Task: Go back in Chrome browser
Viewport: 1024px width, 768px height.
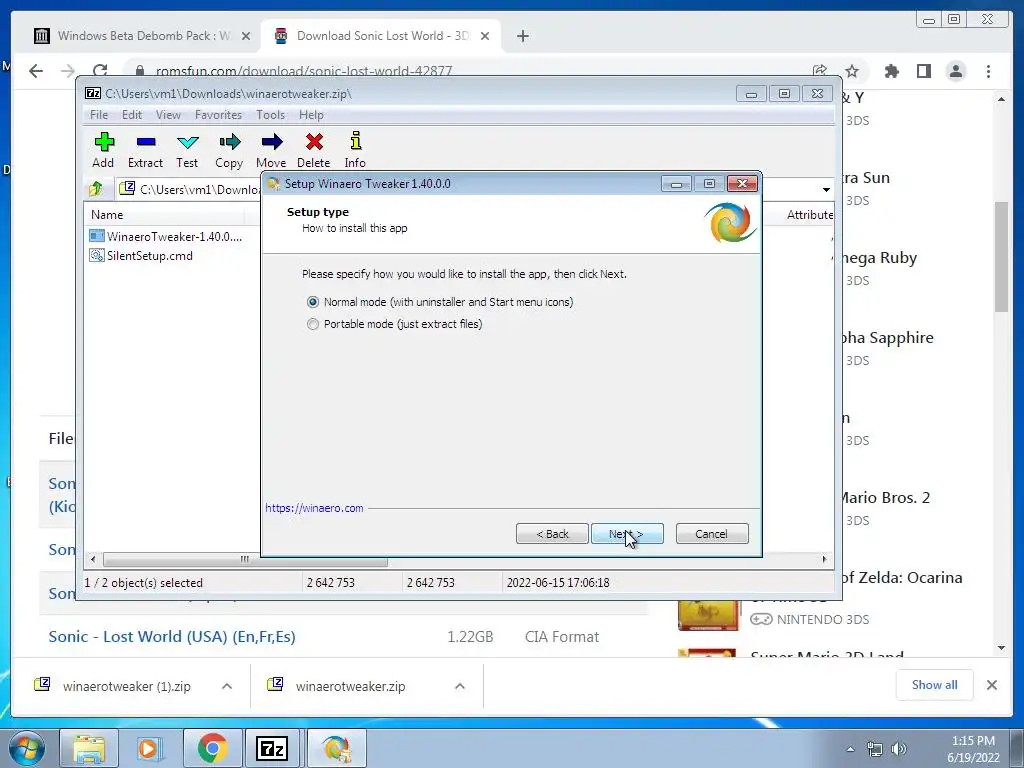Action: [x=35, y=71]
